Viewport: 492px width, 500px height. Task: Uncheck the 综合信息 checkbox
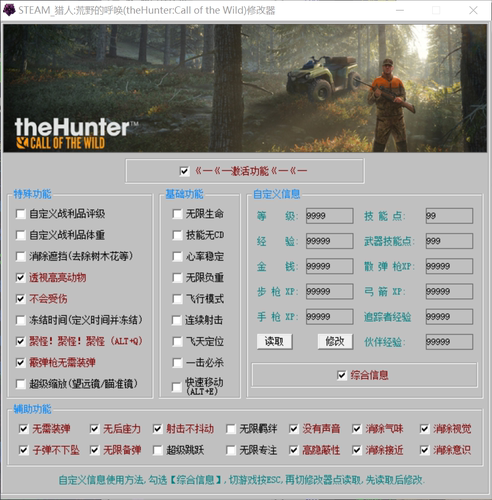pyautogui.click(x=342, y=376)
